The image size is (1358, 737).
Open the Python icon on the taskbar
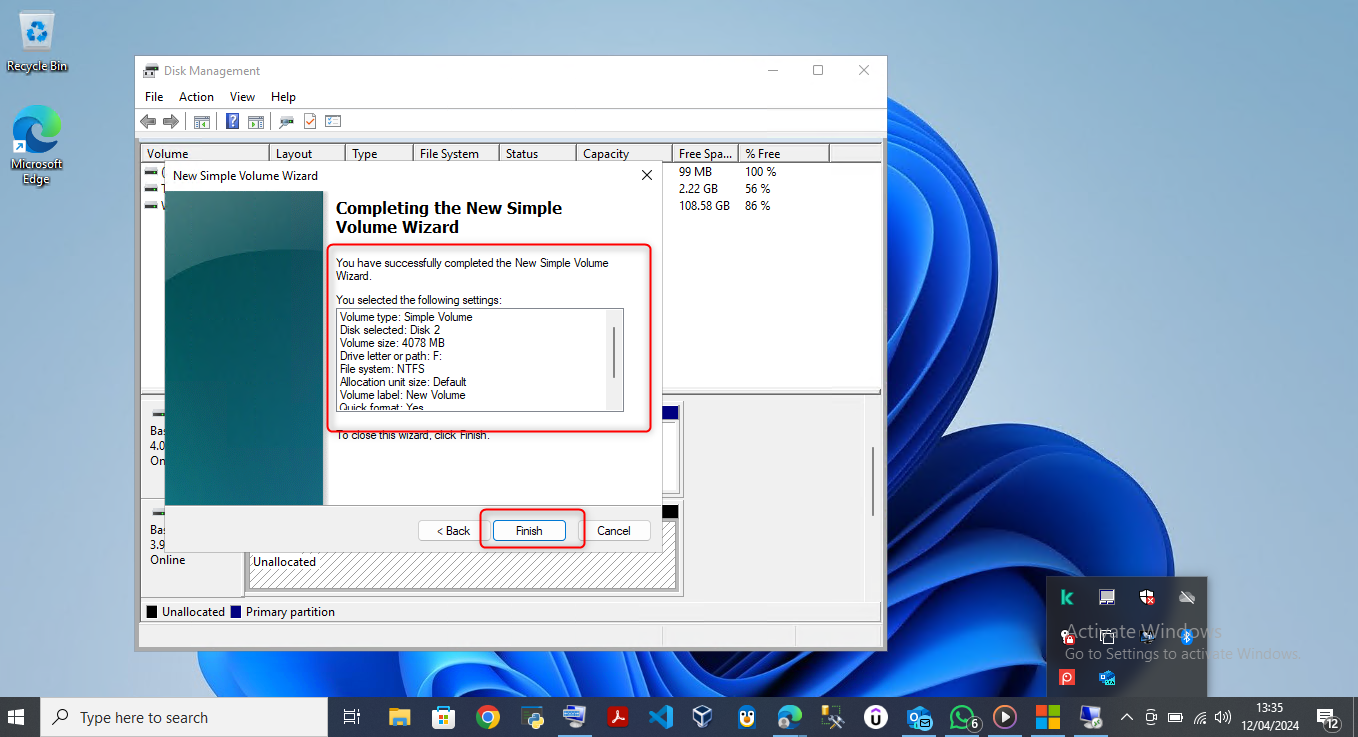(x=531, y=717)
